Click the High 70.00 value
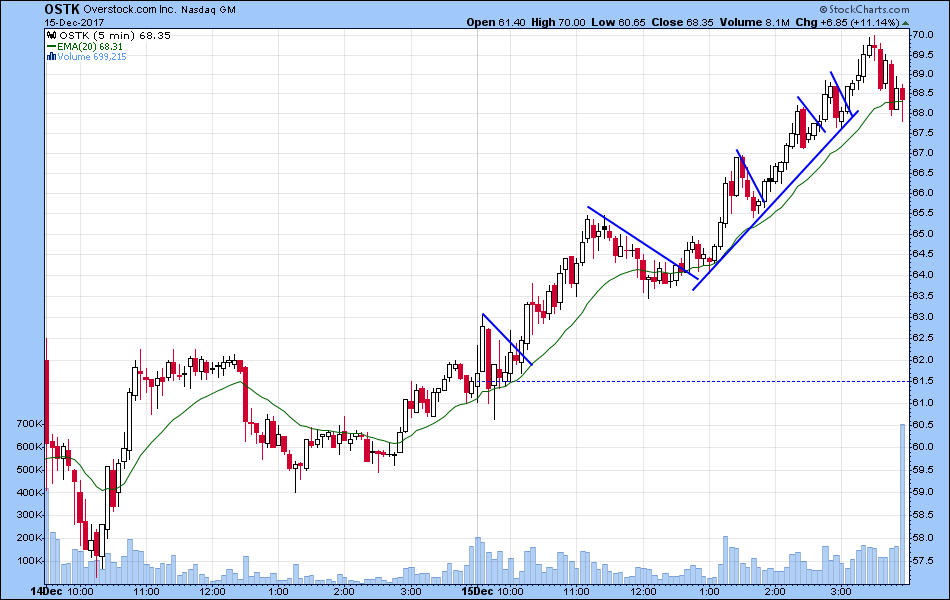The width and height of the screenshot is (950, 600). pos(559,22)
